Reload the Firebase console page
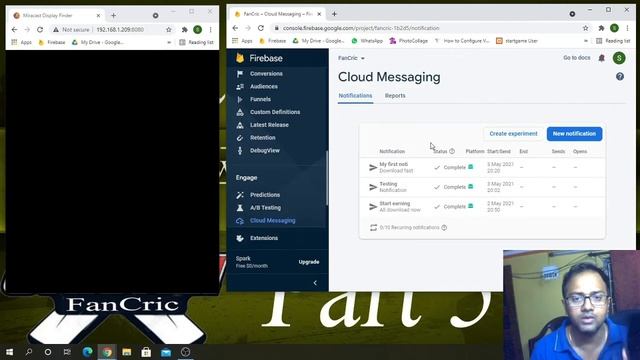 [261, 28]
